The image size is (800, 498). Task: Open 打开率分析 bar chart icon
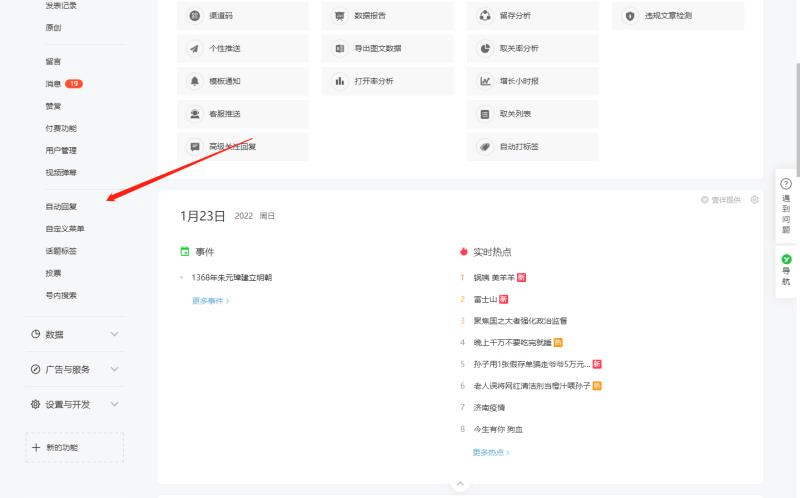(340, 81)
